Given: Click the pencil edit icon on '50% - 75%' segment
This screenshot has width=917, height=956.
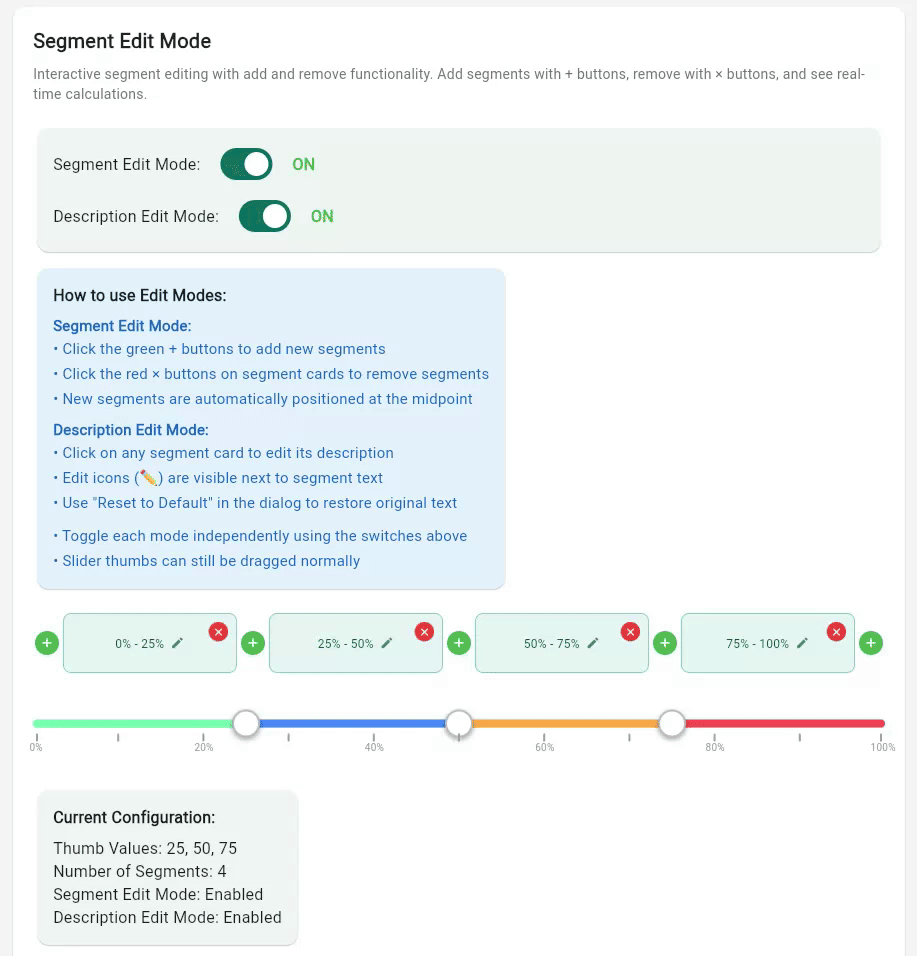Looking at the screenshot, I should tap(594, 643).
